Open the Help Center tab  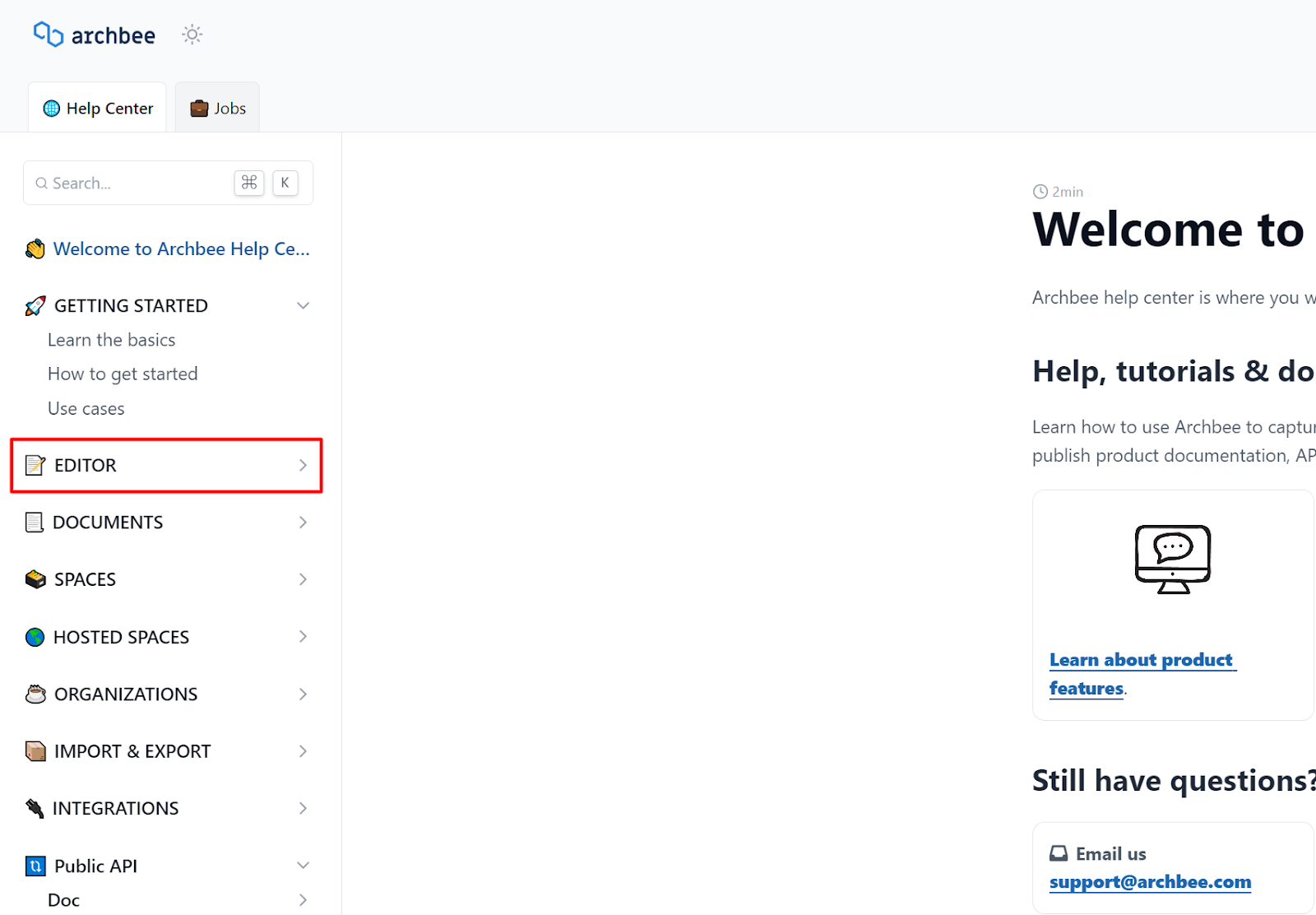click(97, 107)
